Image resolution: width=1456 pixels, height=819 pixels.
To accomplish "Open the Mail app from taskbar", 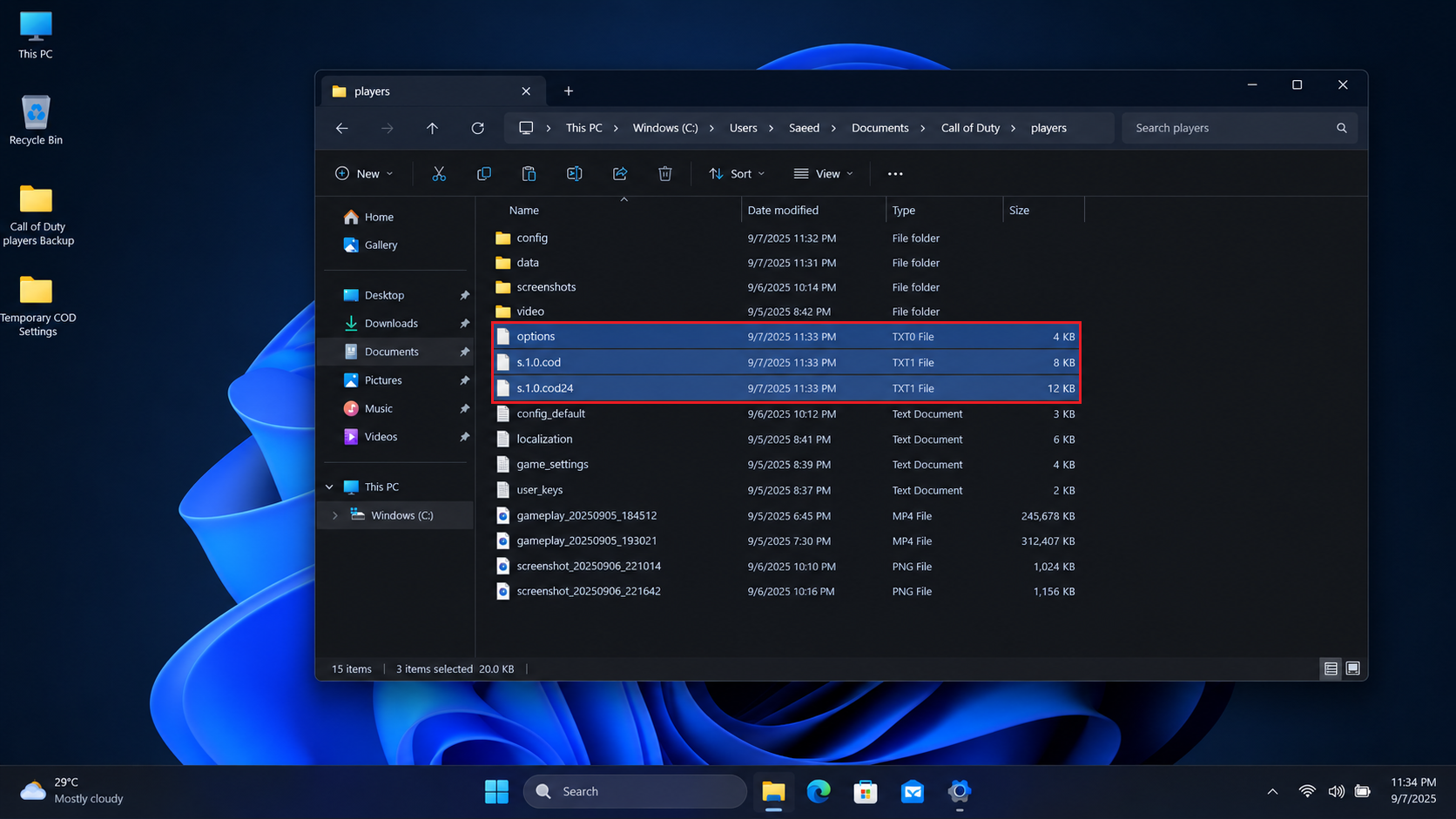I will click(x=913, y=791).
